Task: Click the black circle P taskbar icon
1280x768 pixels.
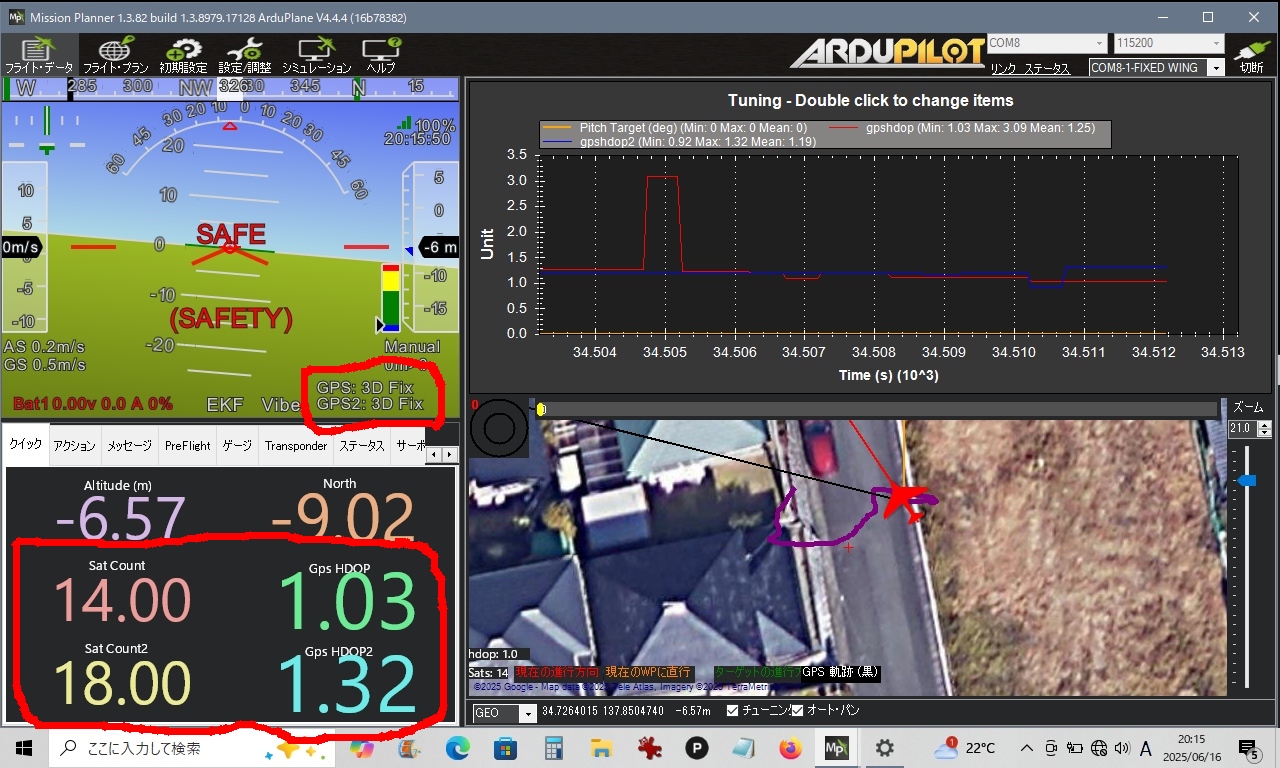Action: [x=696, y=748]
